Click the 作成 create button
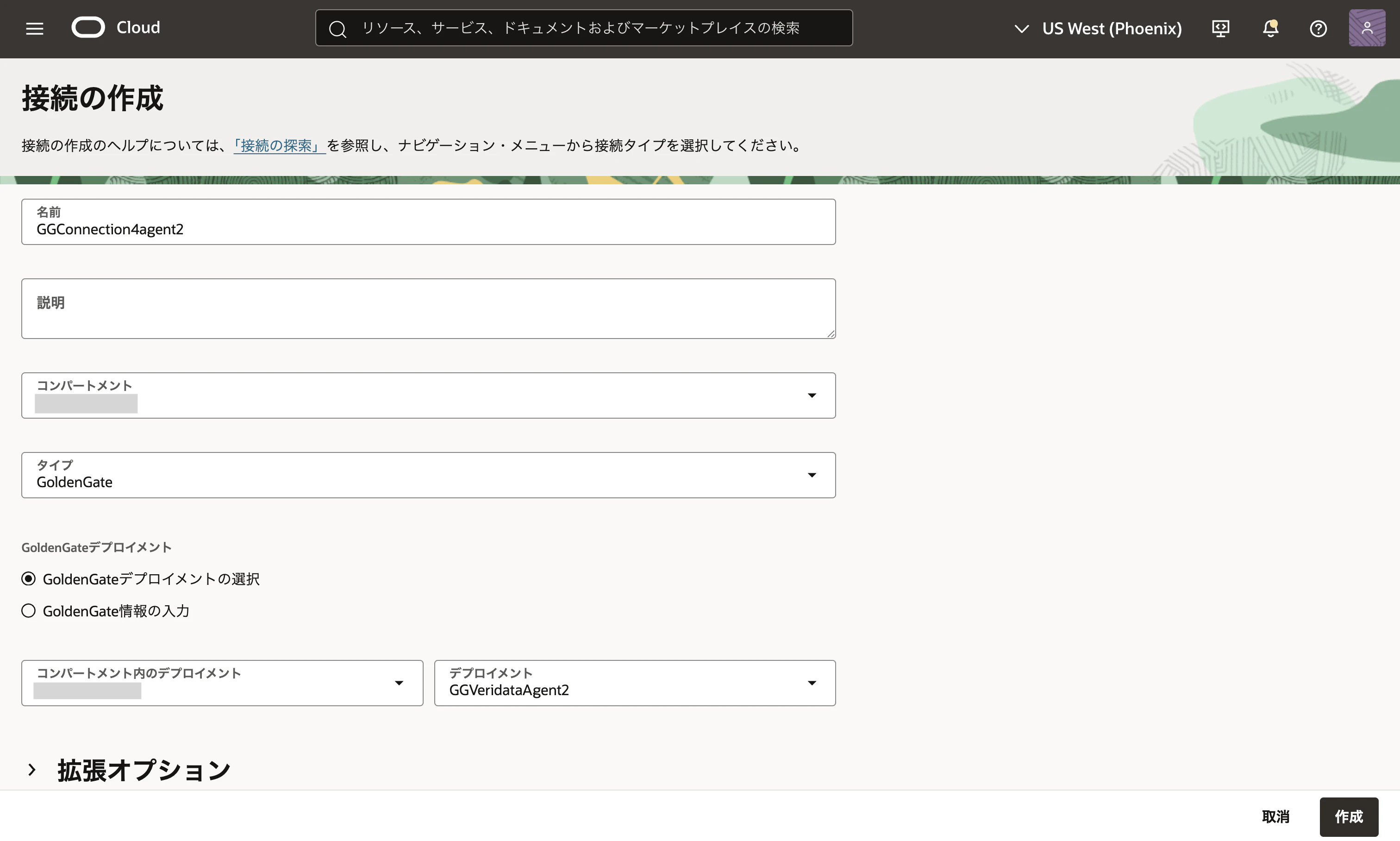This screenshot has width=1400, height=841. [1349, 816]
